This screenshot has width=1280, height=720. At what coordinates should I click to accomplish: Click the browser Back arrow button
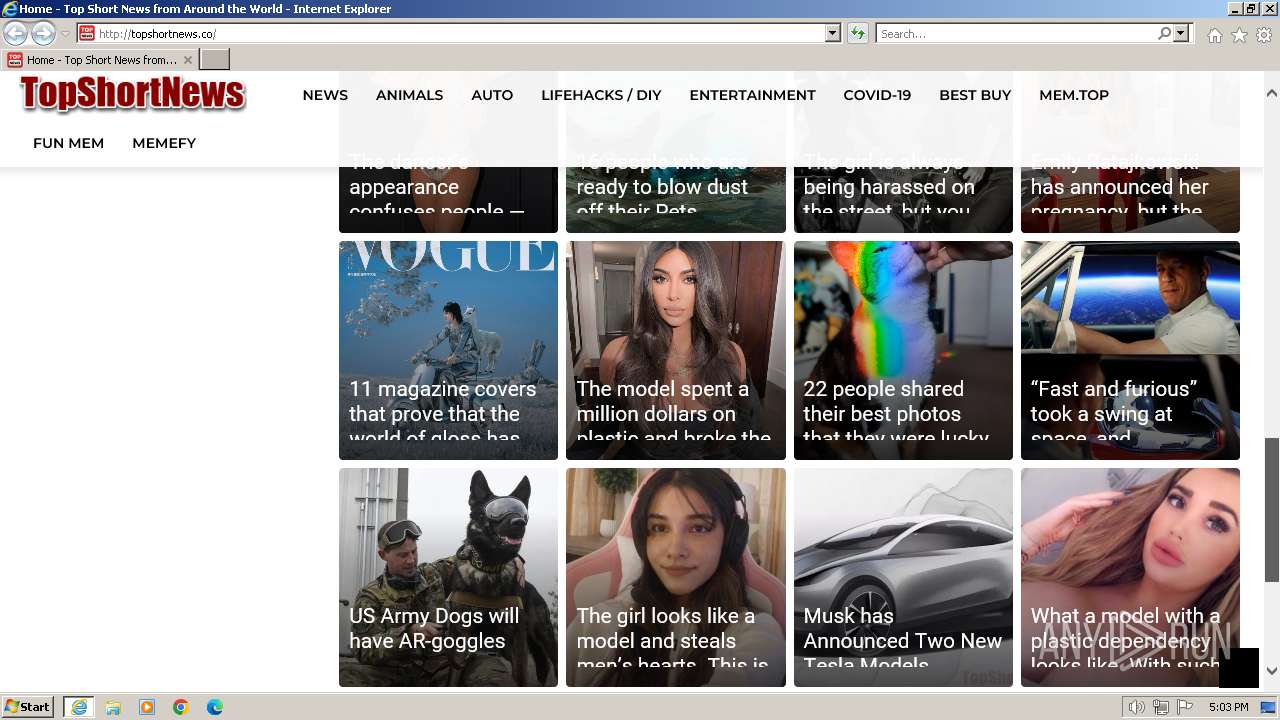(16, 34)
